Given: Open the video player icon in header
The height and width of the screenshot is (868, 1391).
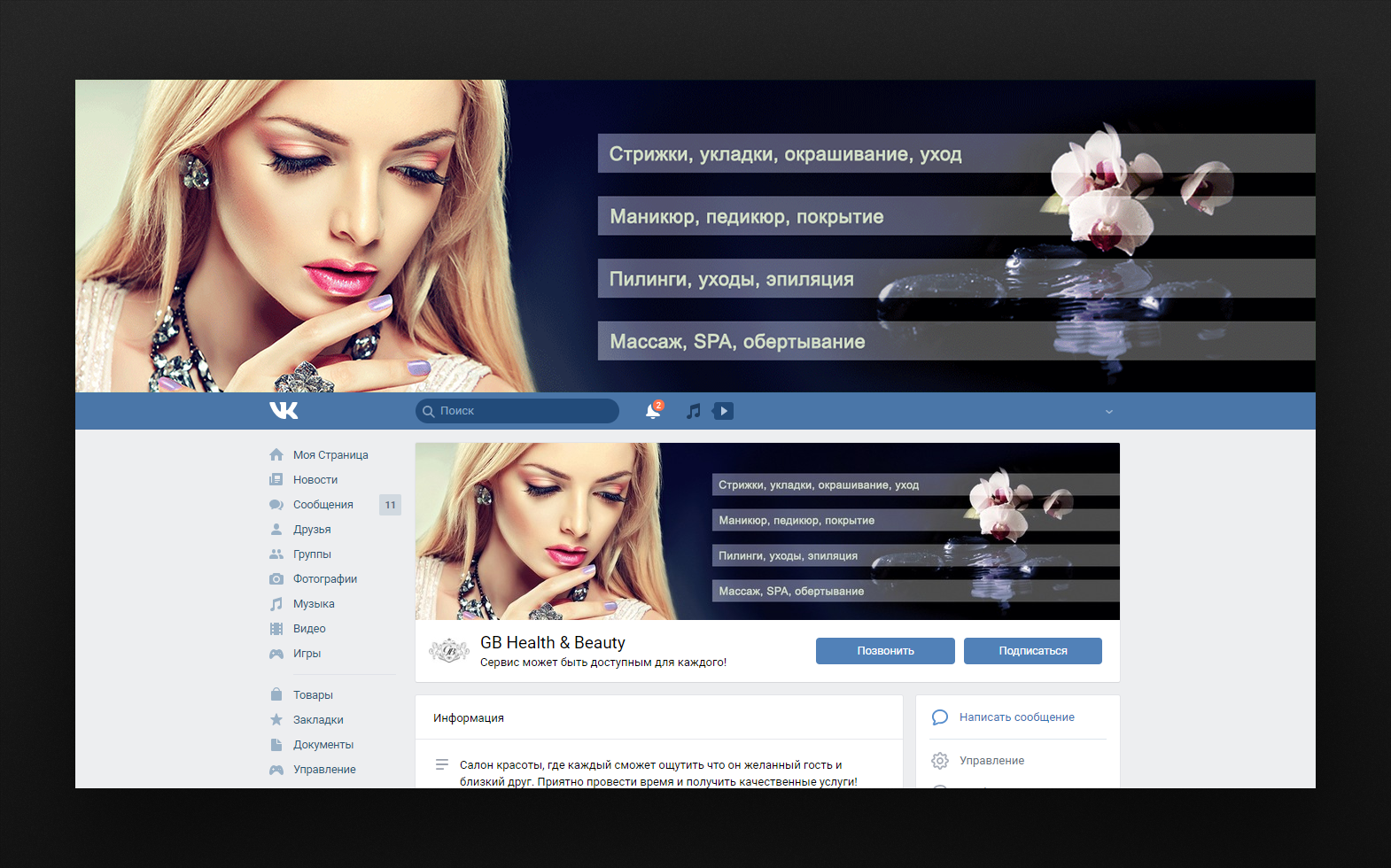Looking at the screenshot, I should coord(723,411).
